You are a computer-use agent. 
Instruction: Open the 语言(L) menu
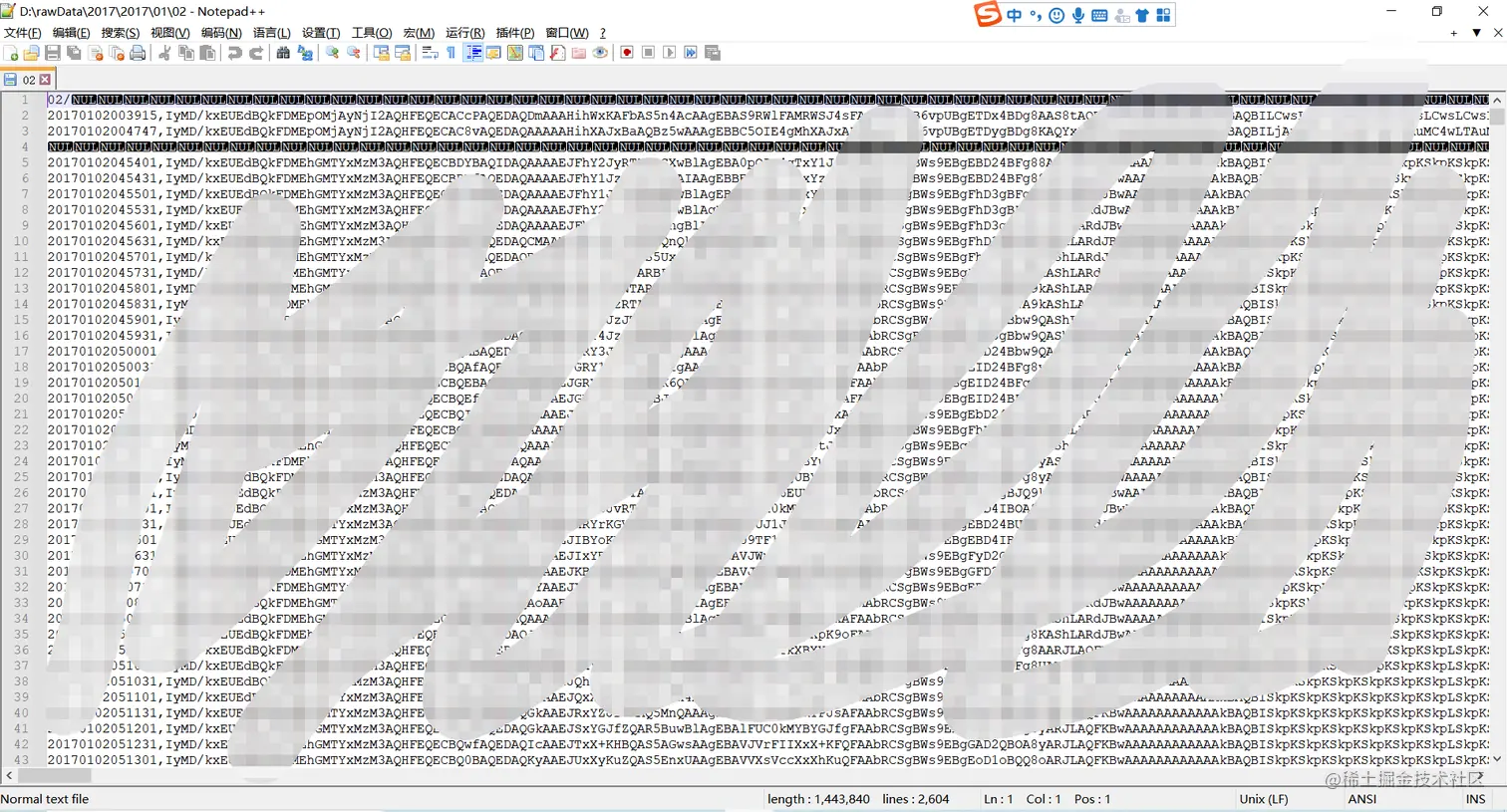272,33
